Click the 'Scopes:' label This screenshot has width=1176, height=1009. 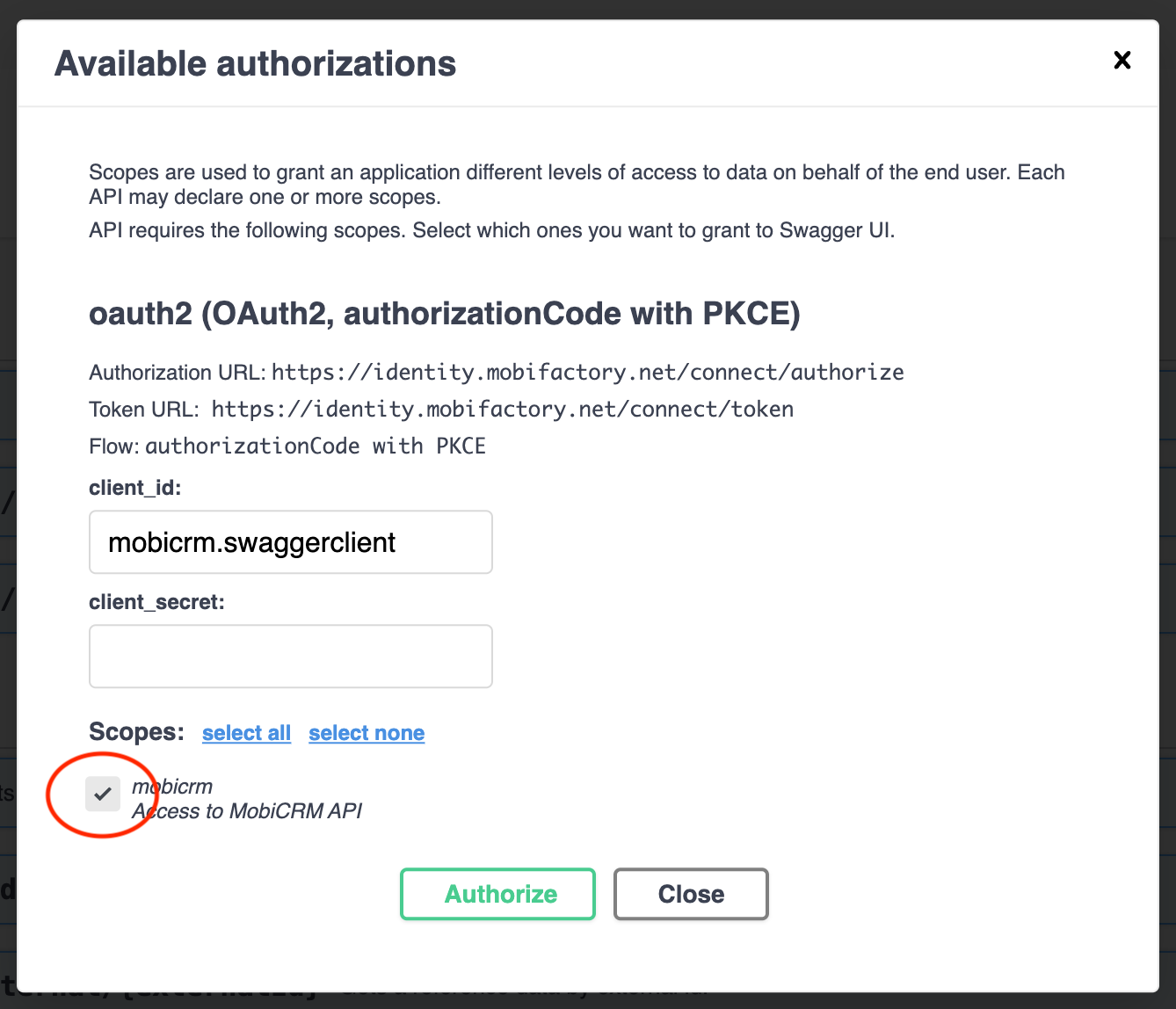tap(136, 732)
